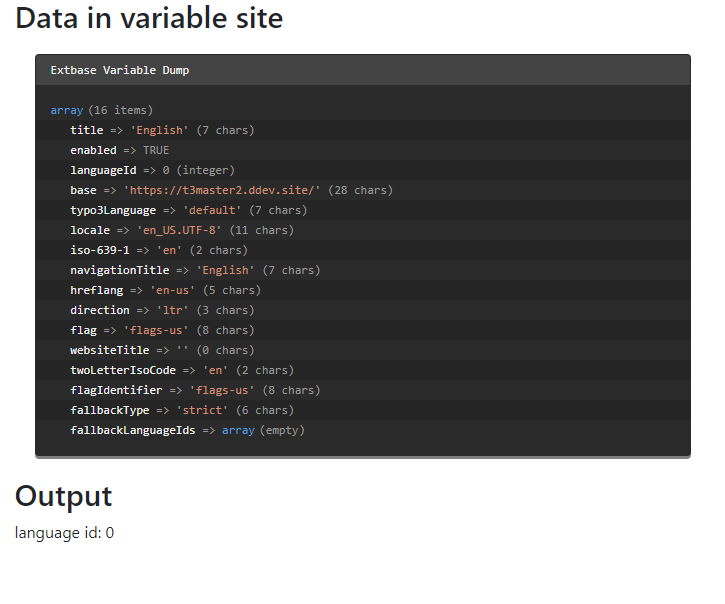725x604 pixels.
Task: Select the direction 'ltr' value
Action: tap(172, 310)
